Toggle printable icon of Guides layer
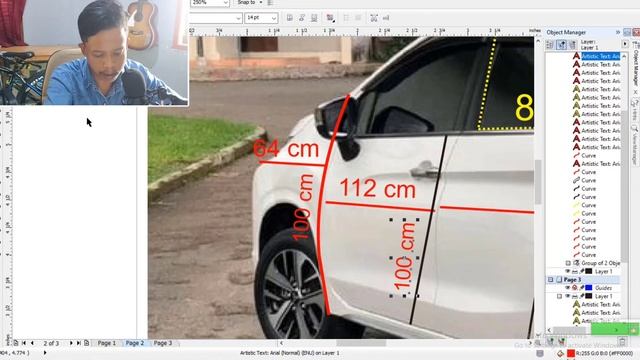Image resolution: width=640 pixels, height=360 pixels. 575,288
